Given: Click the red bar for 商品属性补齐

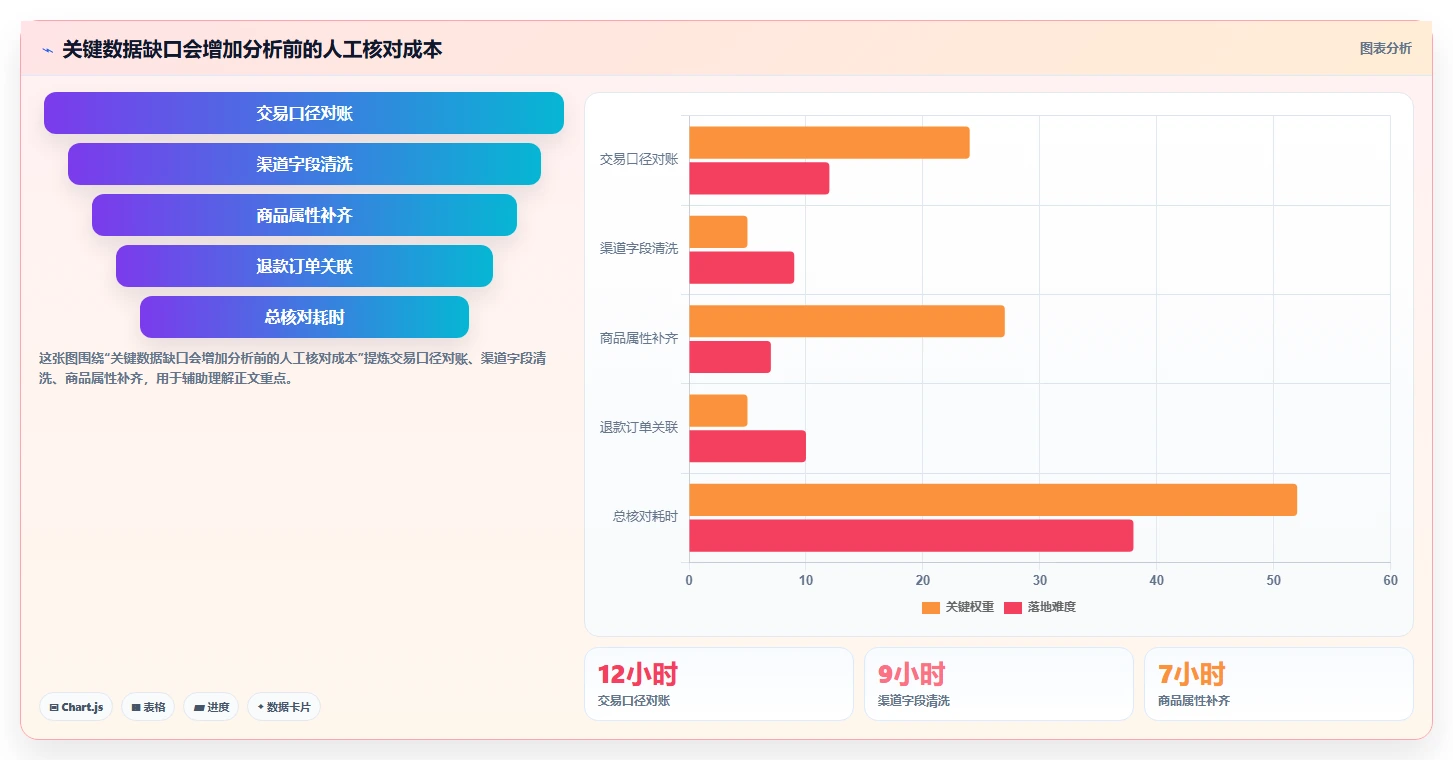Looking at the screenshot, I should tap(730, 357).
